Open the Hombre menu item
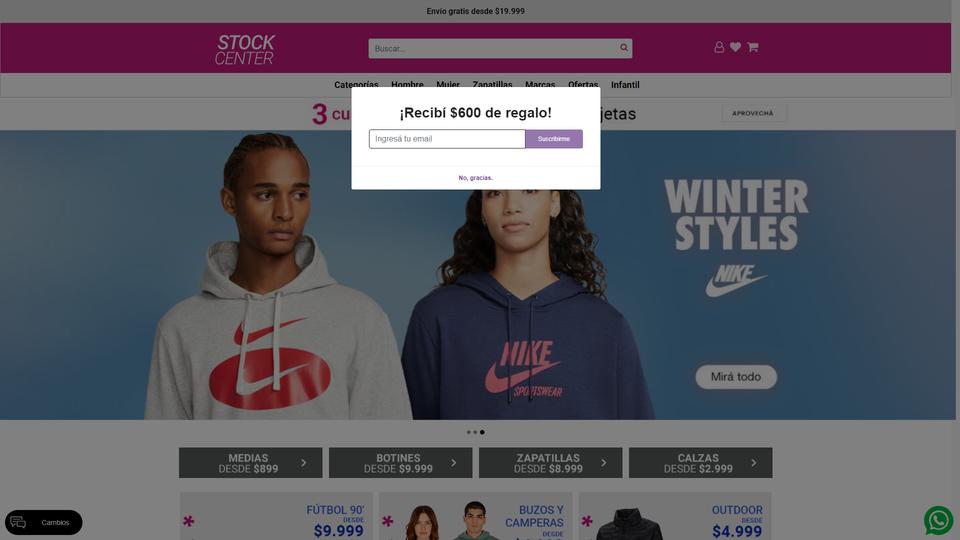The image size is (960, 540). click(x=407, y=85)
